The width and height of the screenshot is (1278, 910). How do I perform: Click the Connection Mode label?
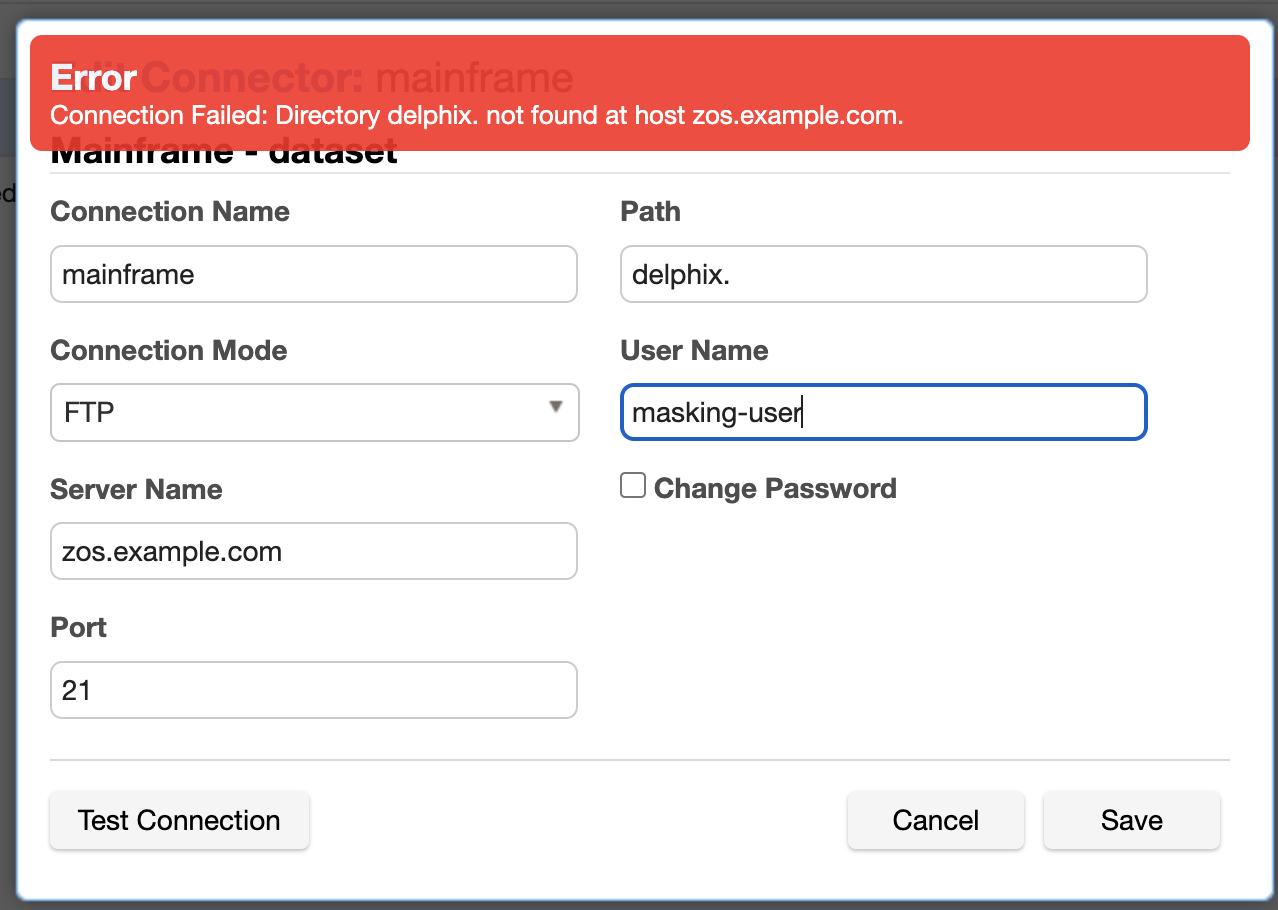(168, 351)
